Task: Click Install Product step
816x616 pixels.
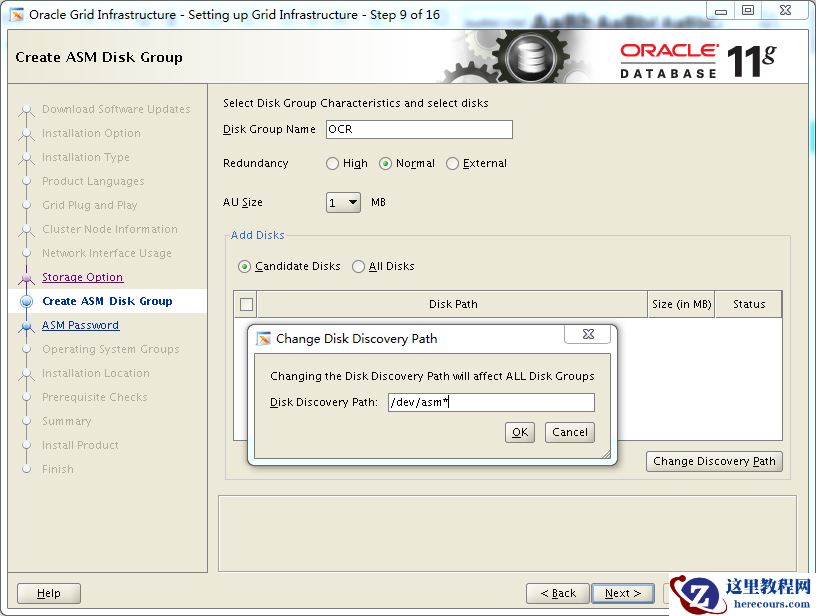Action: tap(80, 445)
